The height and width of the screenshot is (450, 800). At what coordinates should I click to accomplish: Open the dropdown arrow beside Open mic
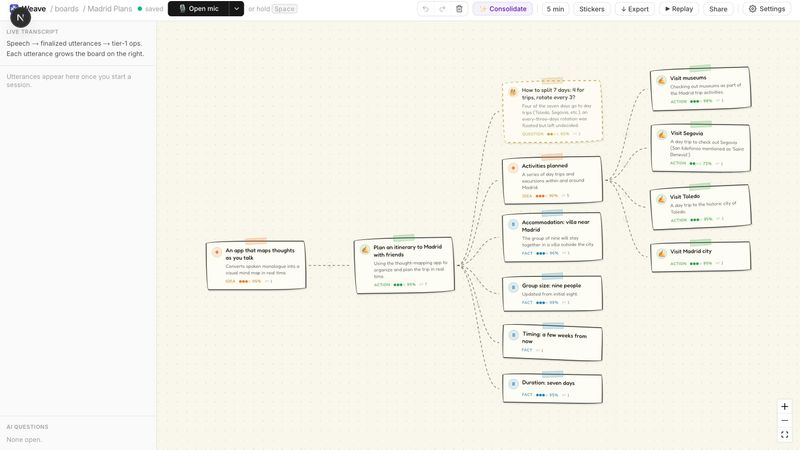coord(236,9)
